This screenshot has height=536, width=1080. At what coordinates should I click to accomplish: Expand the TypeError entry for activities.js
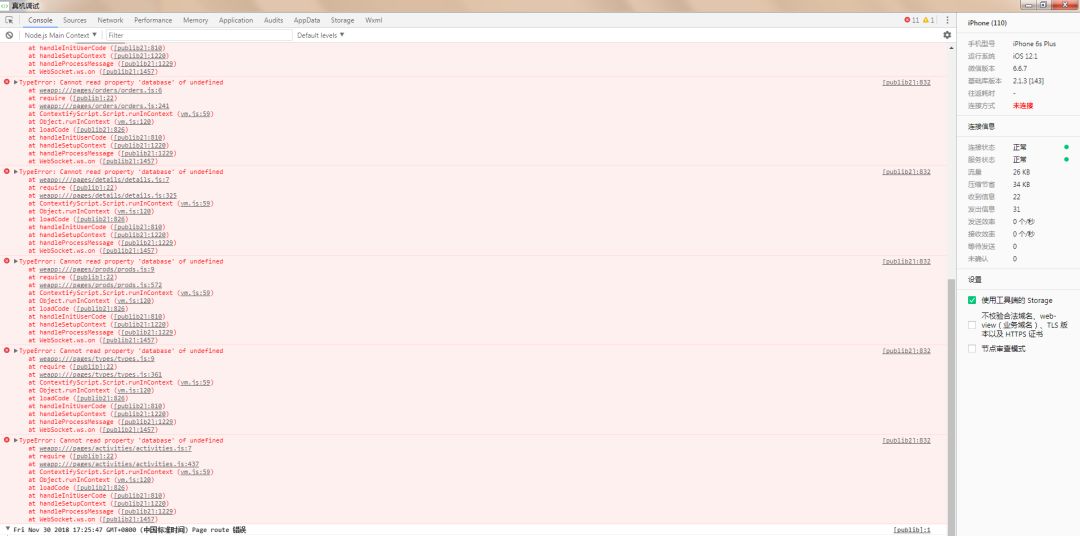[16, 440]
